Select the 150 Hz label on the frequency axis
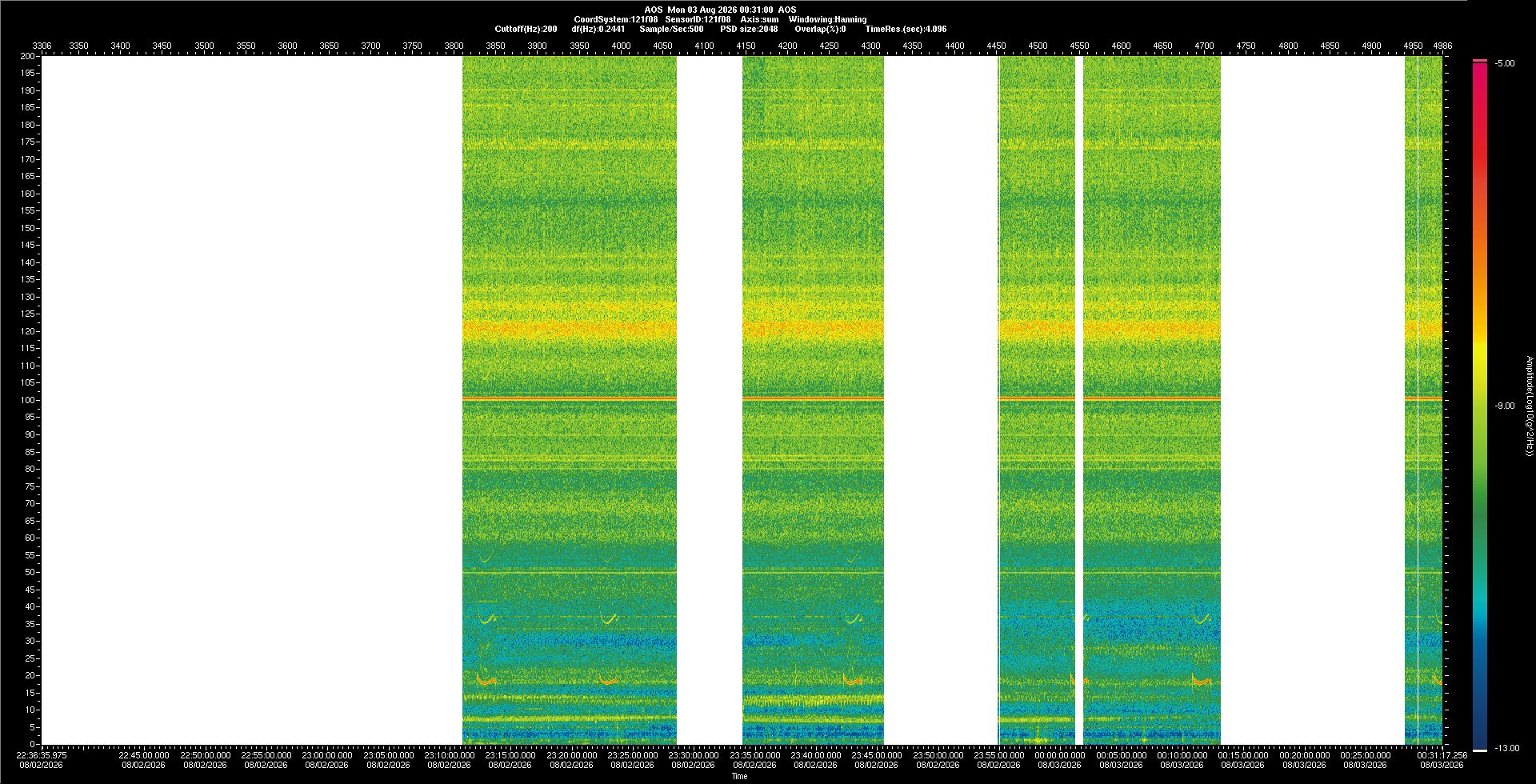Viewport: 1536px width, 784px height. click(28, 228)
